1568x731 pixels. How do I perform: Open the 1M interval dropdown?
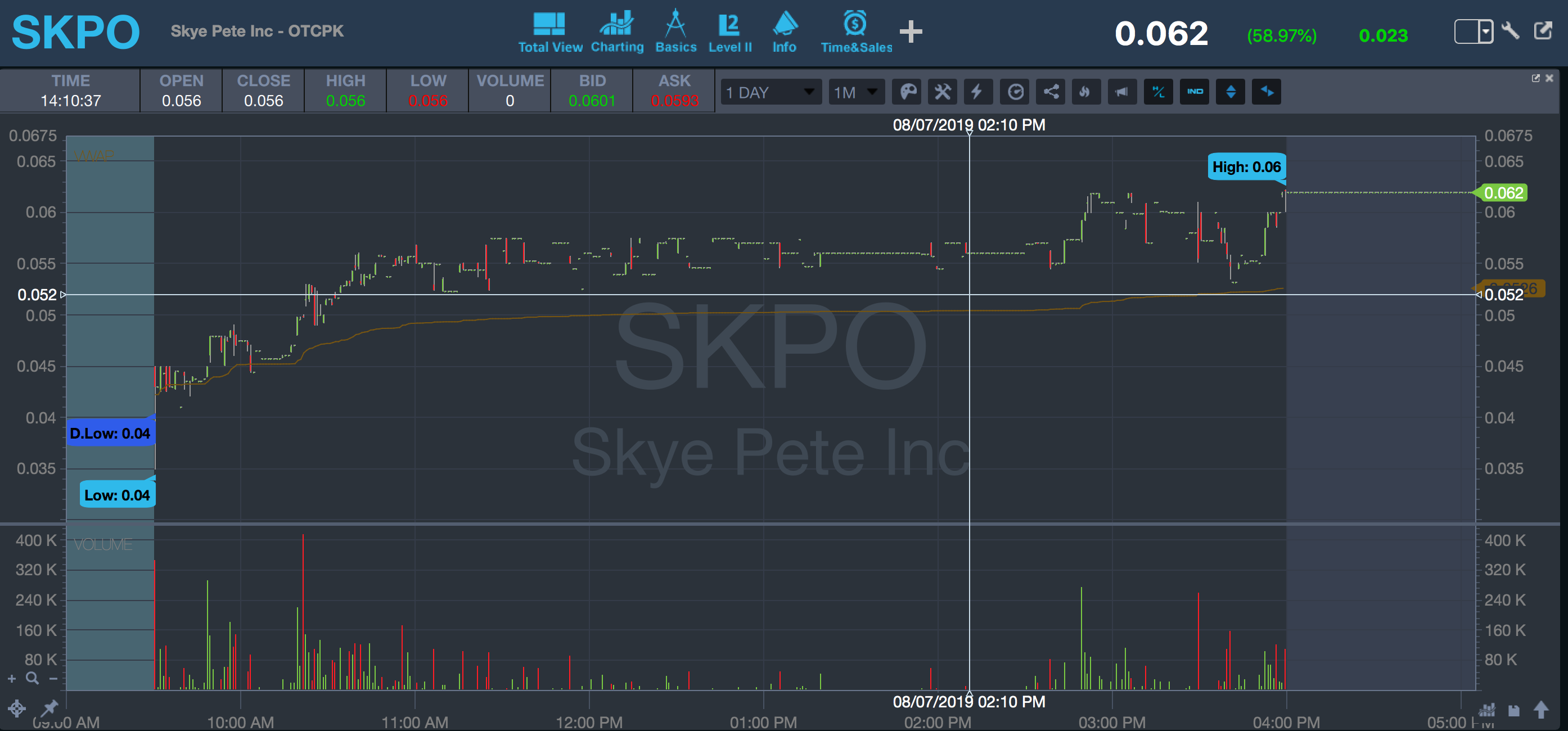[x=855, y=92]
